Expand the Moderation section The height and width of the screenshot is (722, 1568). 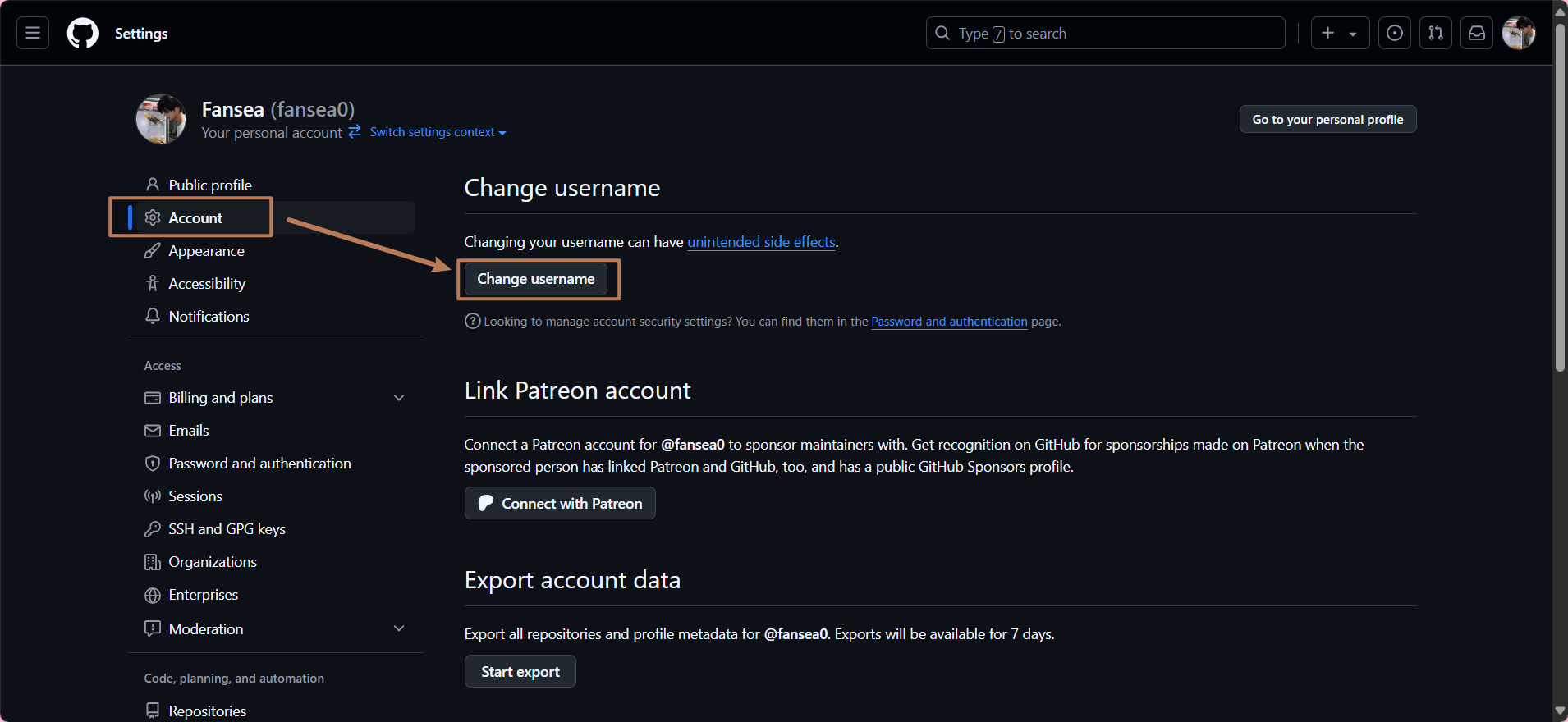(x=398, y=628)
